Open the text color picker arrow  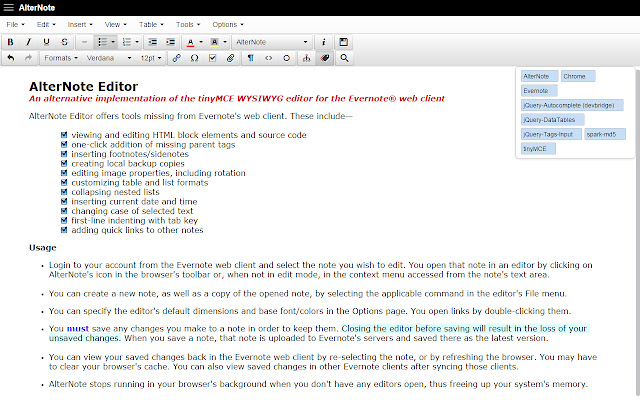[201, 42]
